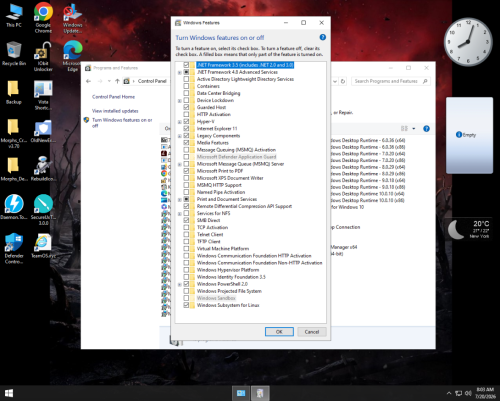
Task: Open the network icon in system tray
Action: click(x=459, y=393)
